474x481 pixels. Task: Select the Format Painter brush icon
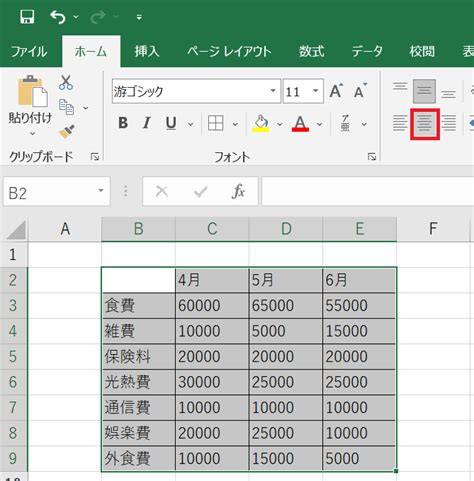click(x=66, y=132)
